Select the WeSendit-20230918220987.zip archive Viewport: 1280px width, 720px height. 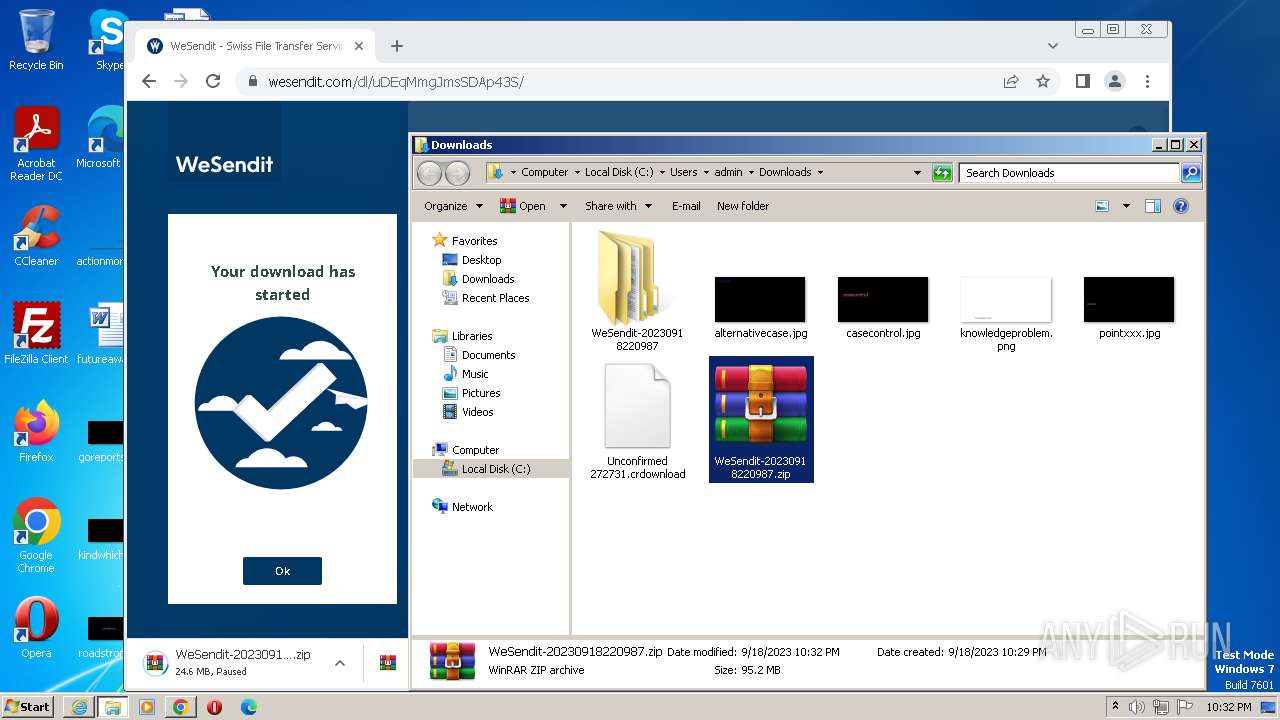pos(761,419)
